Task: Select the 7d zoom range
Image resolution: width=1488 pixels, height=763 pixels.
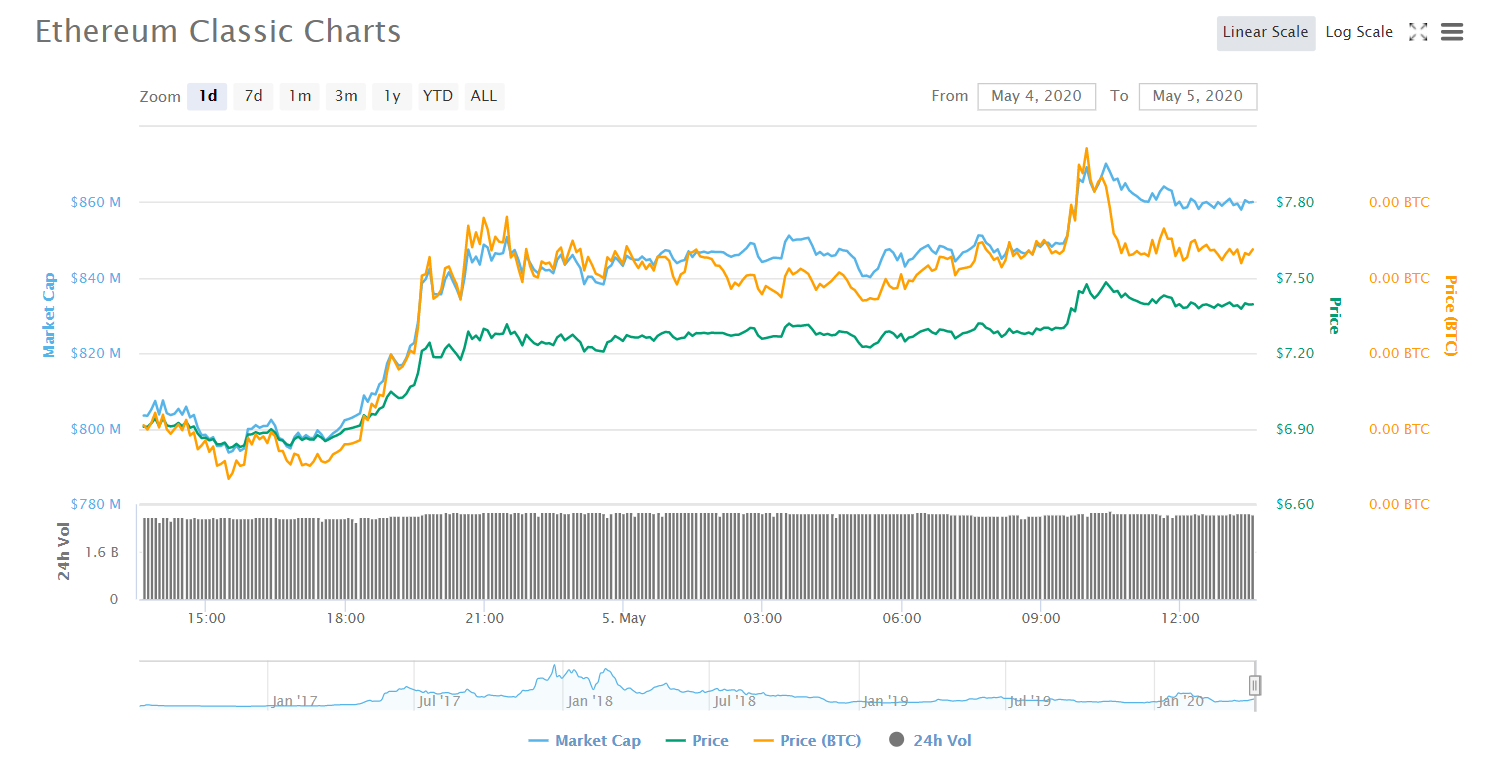Action: pos(254,96)
